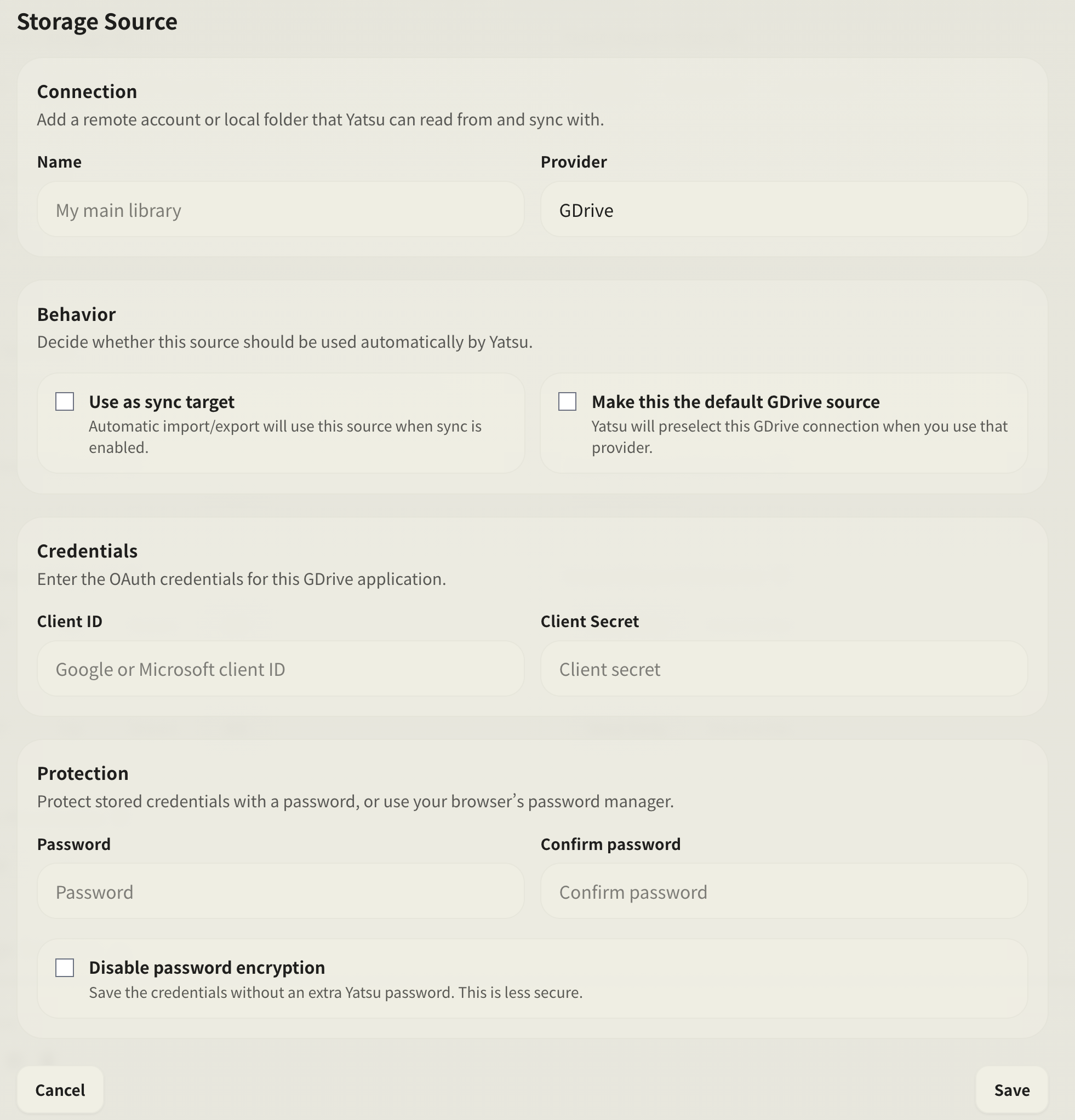Image resolution: width=1075 pixels, height=1120 pixels.
Task: Click the Save button
Action: pyautogui.click(x=1011, y=1090)
